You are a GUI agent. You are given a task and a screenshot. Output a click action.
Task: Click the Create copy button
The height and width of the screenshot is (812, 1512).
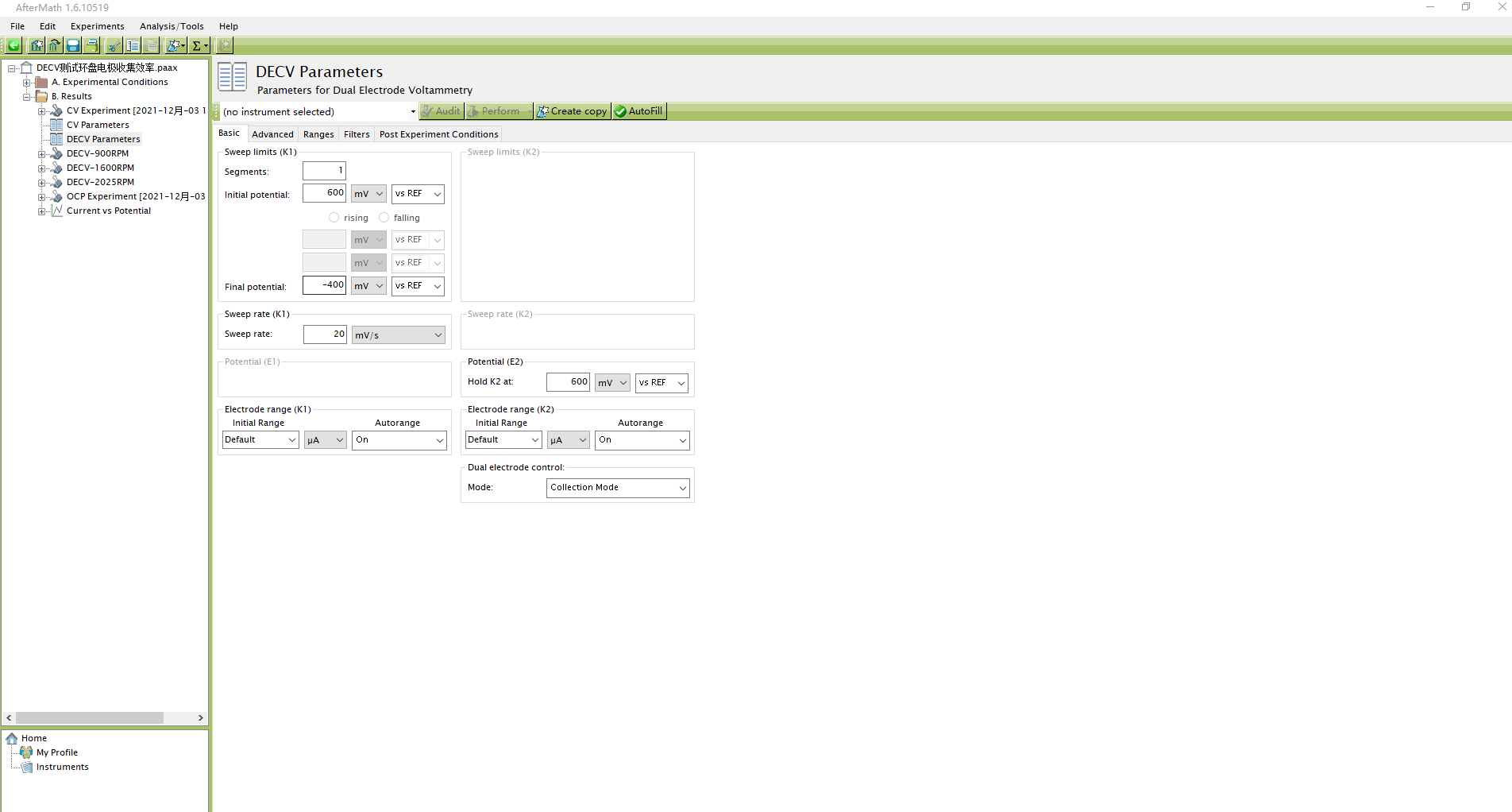[x=572, y=111]
